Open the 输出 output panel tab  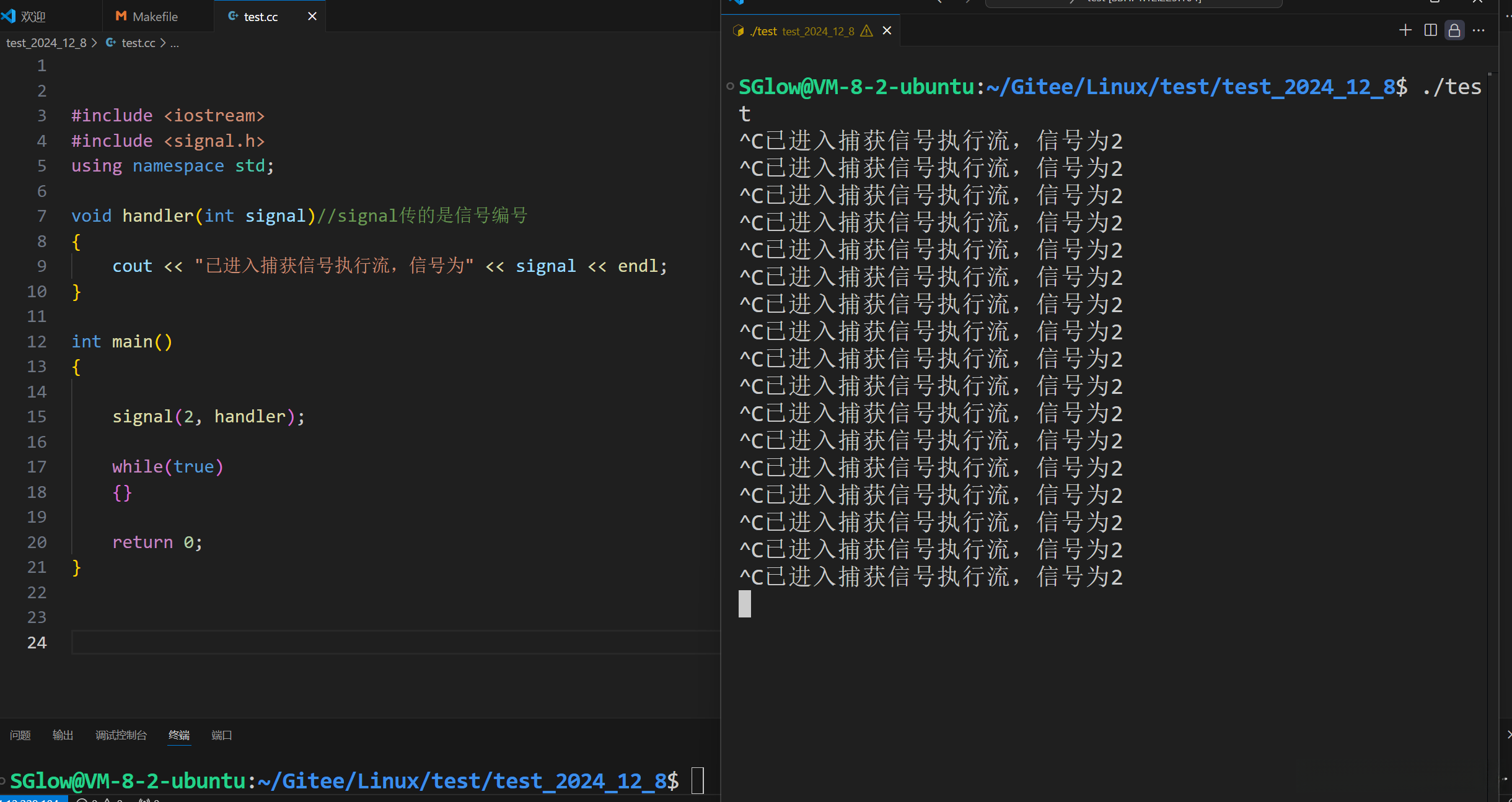63,735
